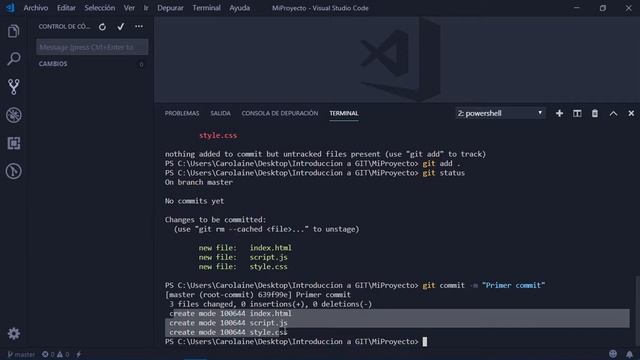
Task: Kill terminal with trash icon
Action: tap(595, 113)
